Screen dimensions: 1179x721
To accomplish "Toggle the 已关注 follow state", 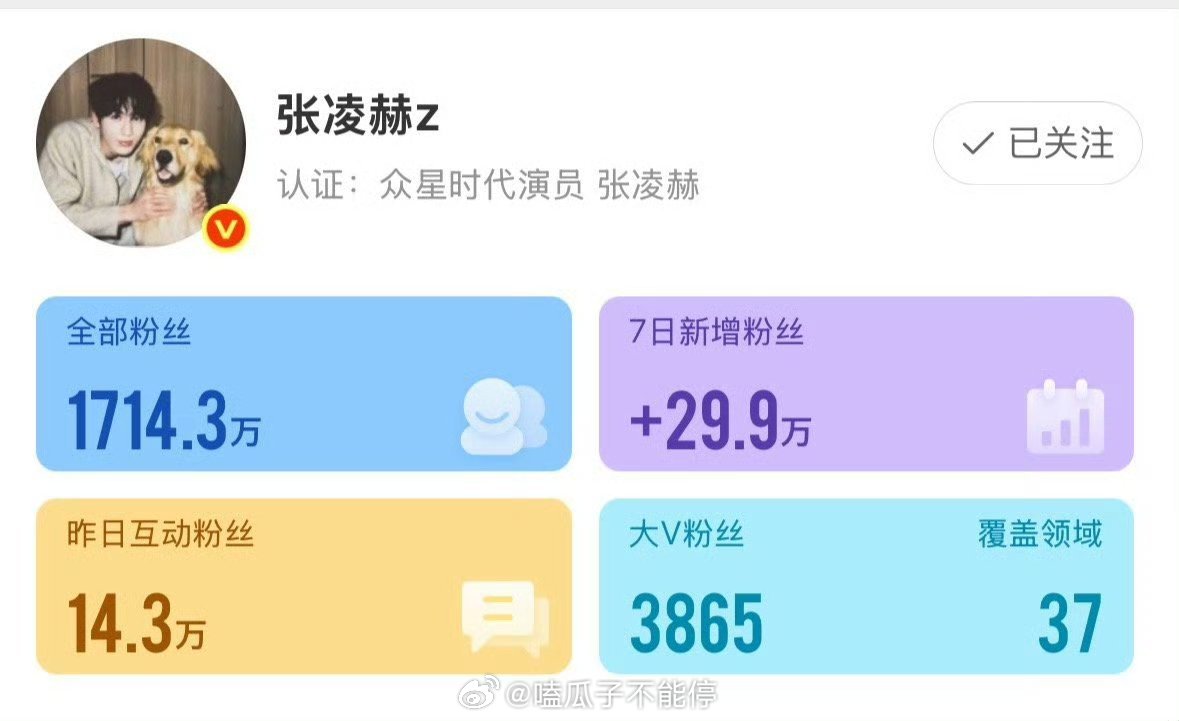I will (1035, 143).
